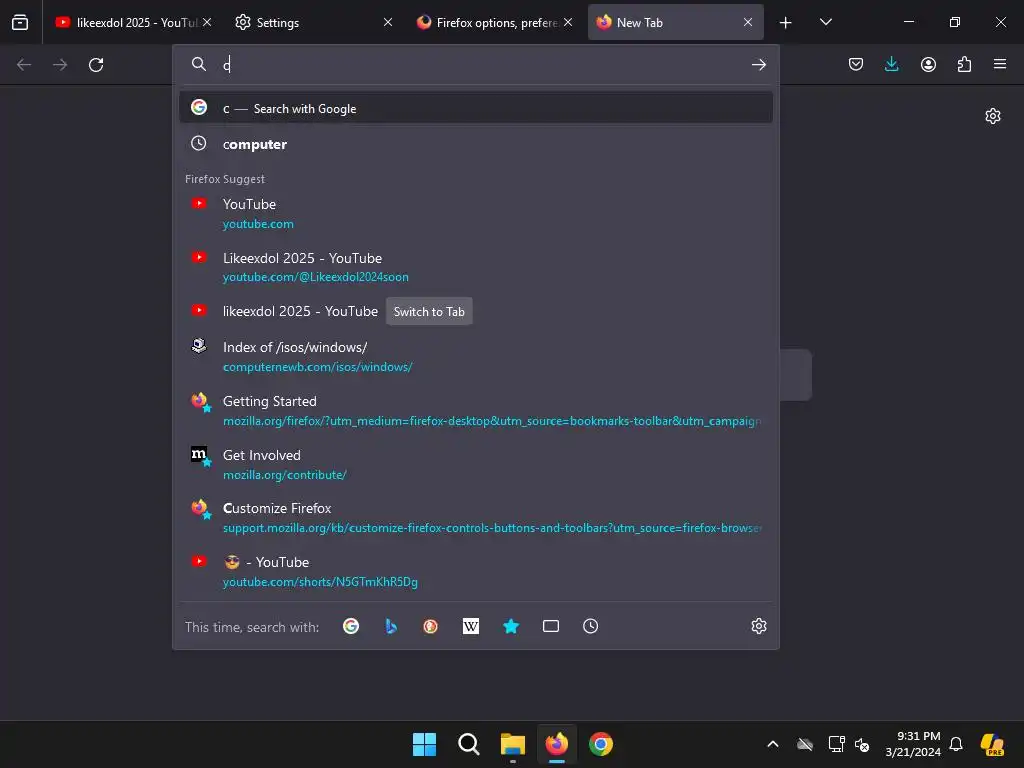This screenshot has width=1024, height=768.
Task: Open Index of /isos/windows/ suggestion
Action: [475, 357]
